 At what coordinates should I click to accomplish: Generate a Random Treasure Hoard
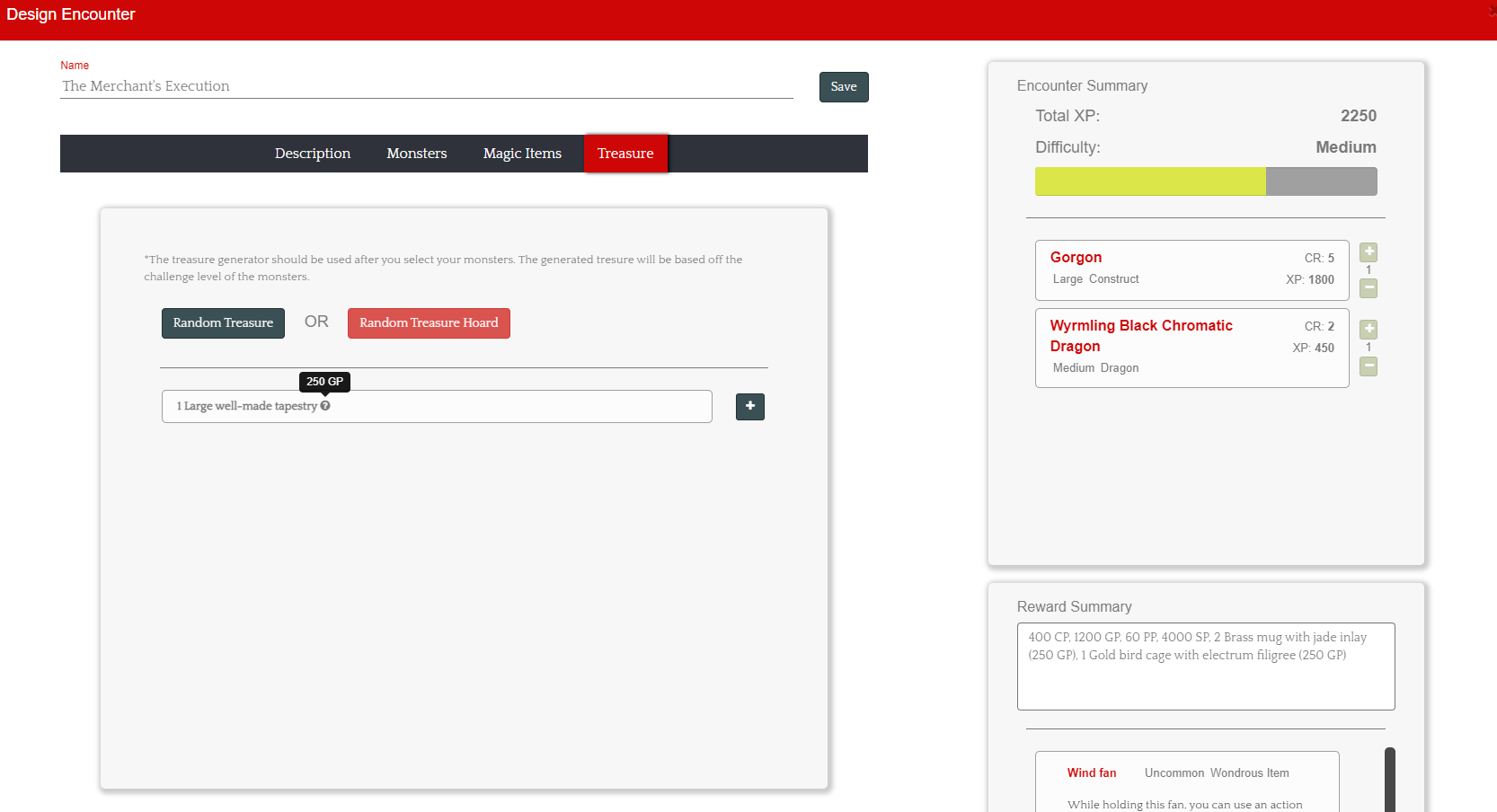point(429,323)
